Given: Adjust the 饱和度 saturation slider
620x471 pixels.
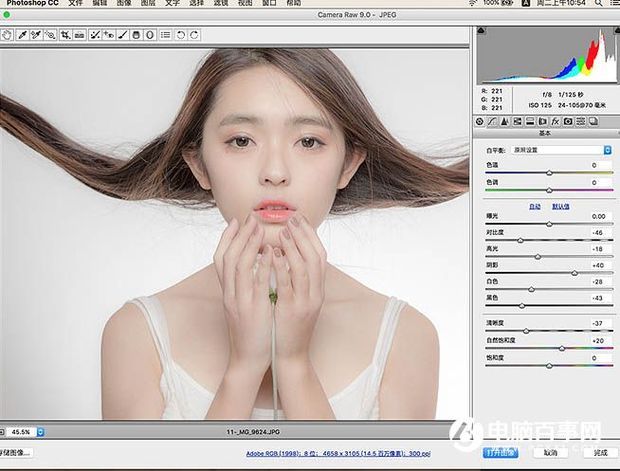Looking at the screenshot, I should [549, 366].
